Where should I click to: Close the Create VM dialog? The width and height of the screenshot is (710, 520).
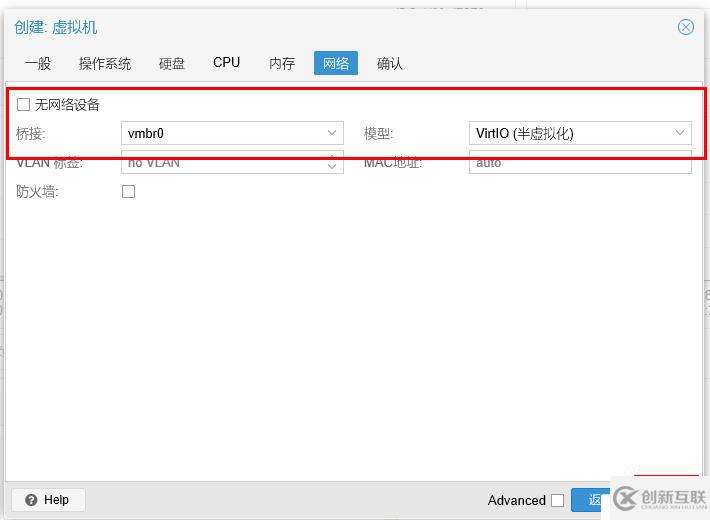click(x=686, y=27)
